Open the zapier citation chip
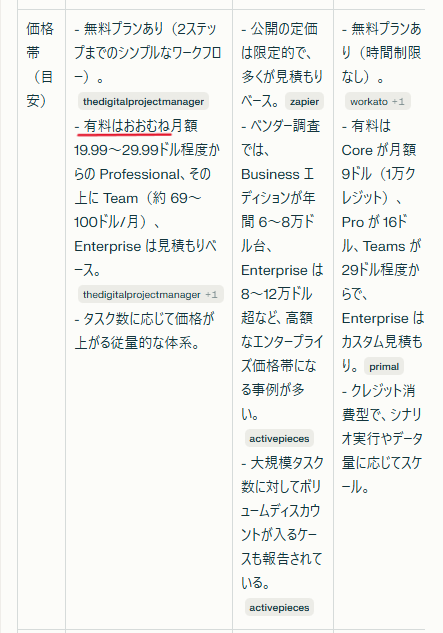 tap(304, 102)
